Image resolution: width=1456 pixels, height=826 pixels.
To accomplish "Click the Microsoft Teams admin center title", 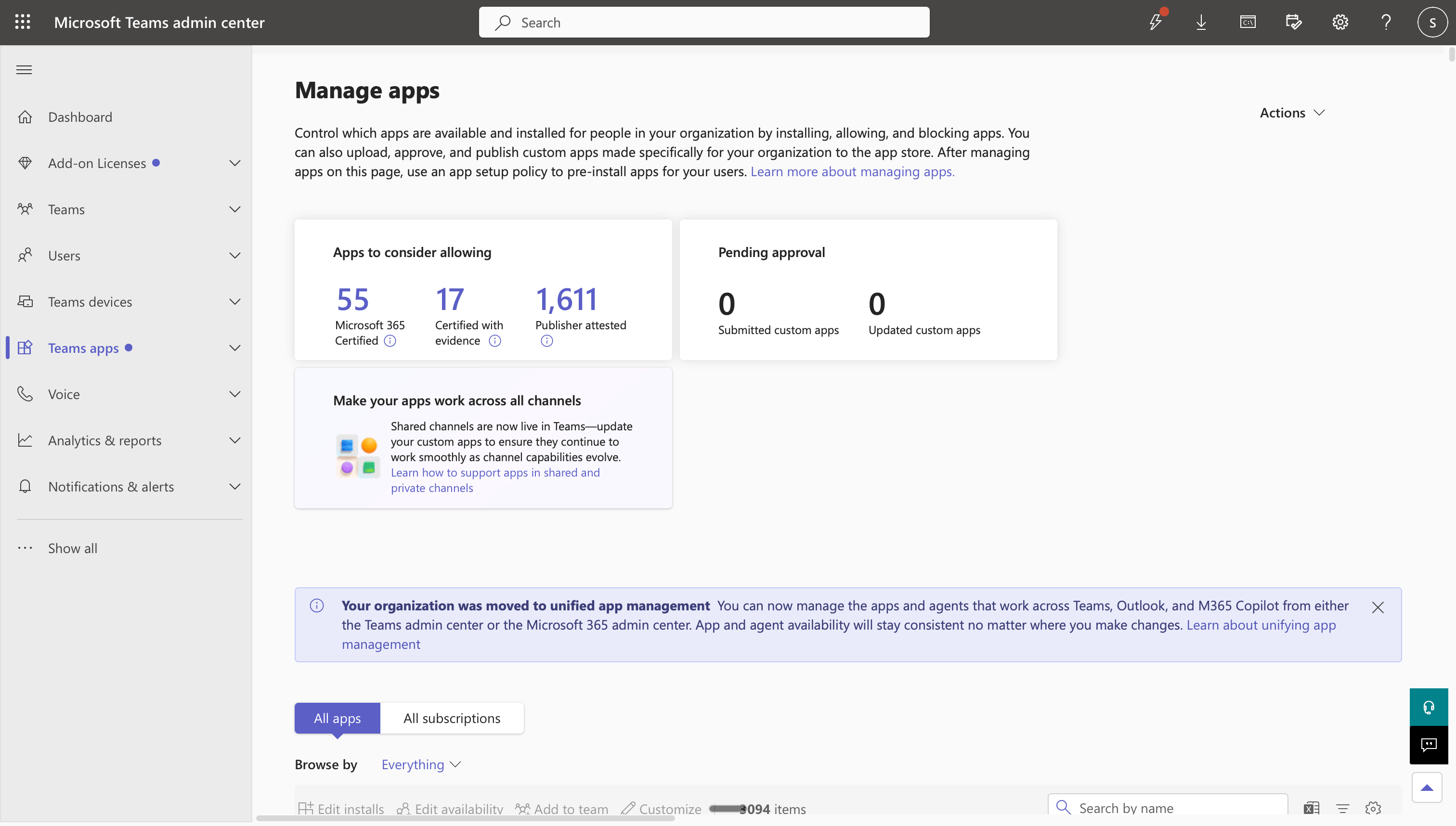I will click(159, 22).
